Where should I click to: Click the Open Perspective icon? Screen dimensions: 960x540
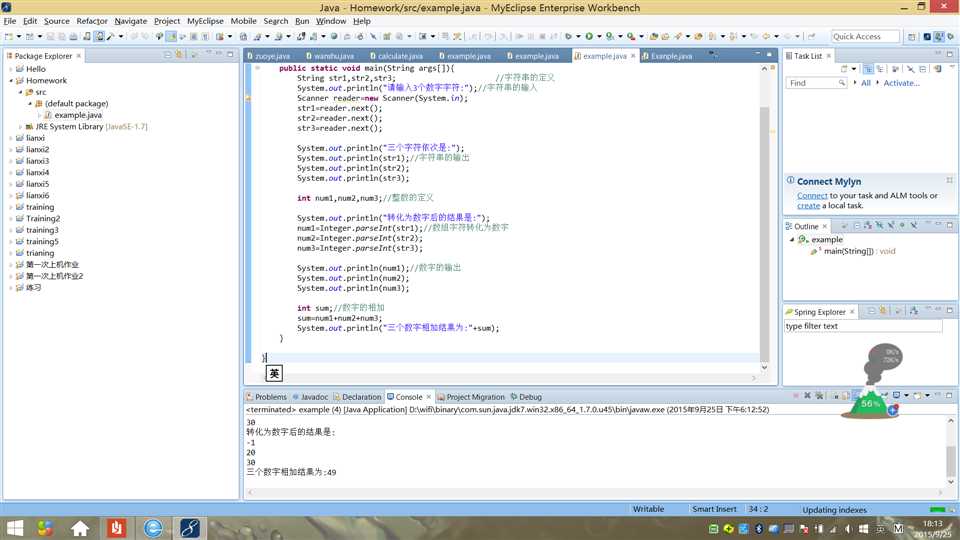coord(912,37)
